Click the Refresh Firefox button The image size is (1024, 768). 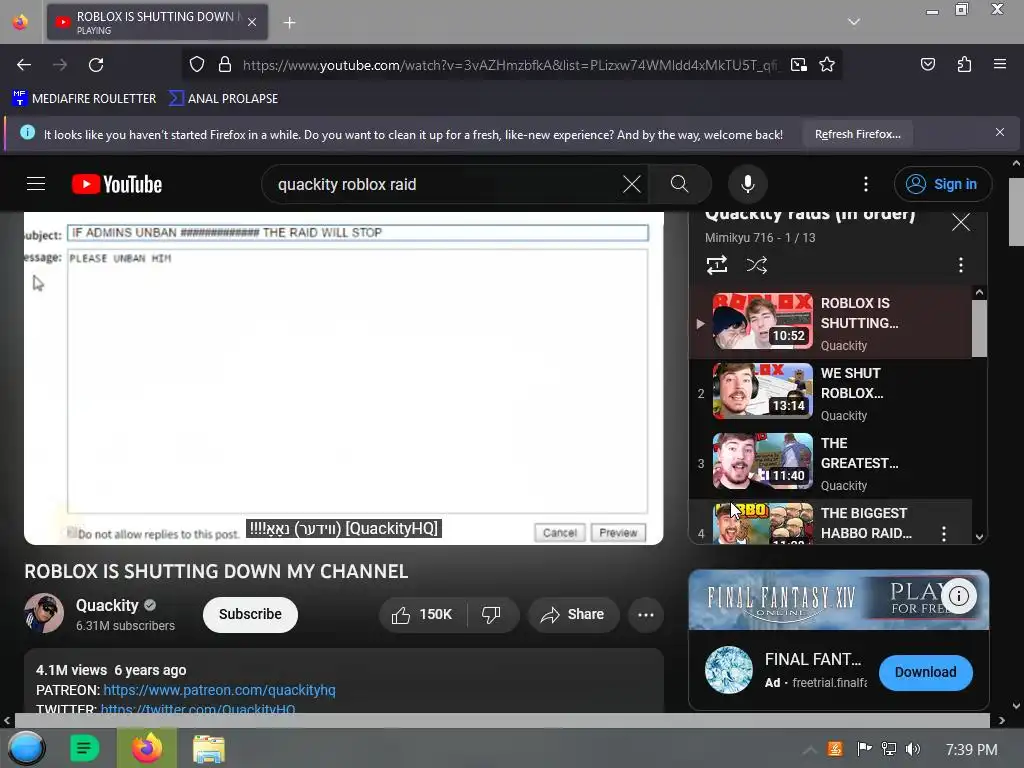(857, 134)
